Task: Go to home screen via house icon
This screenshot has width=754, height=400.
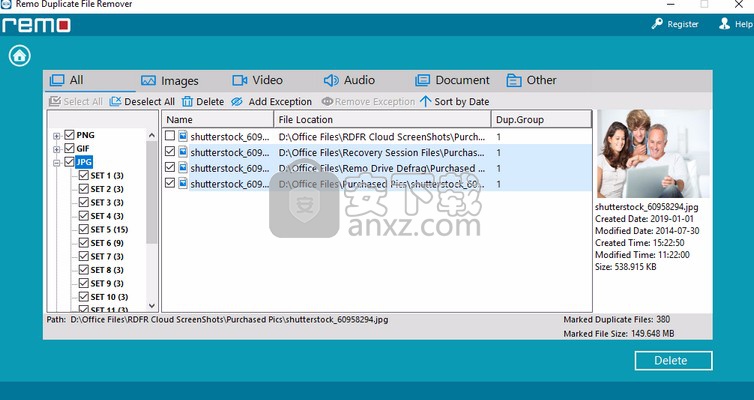Action: pyautogui.click(x=20, y=56)
